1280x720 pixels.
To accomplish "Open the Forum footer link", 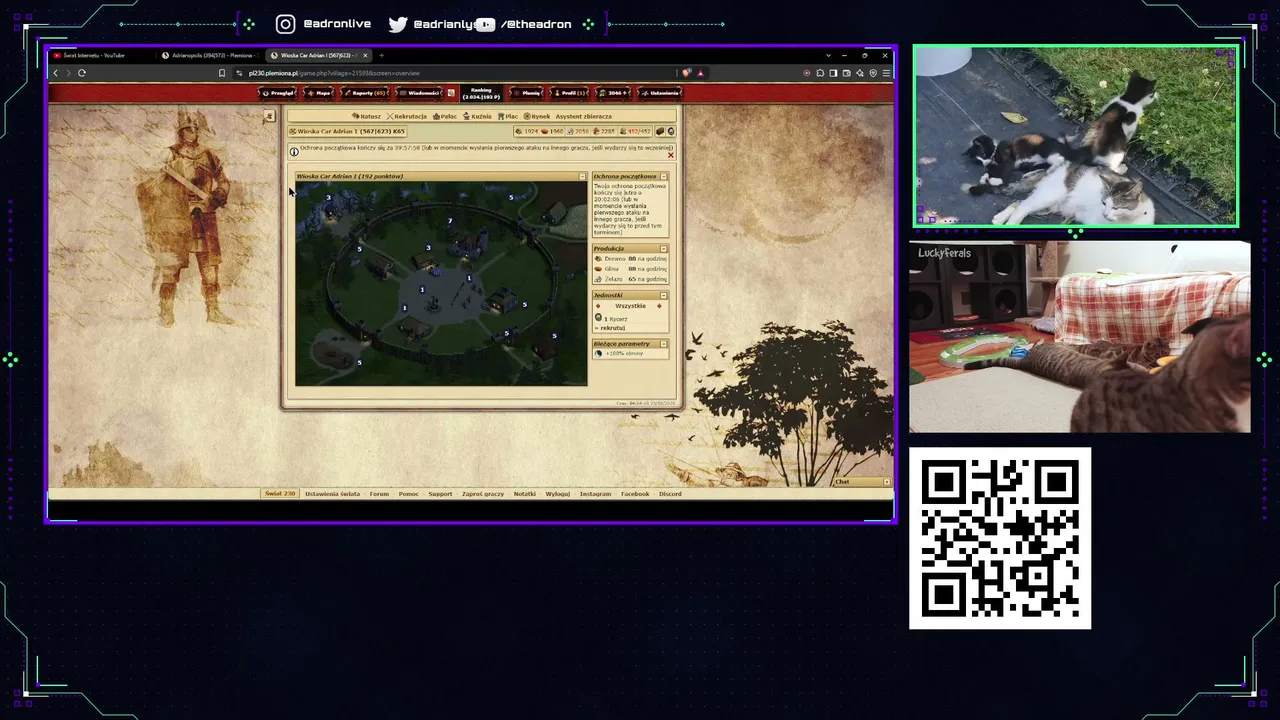I will (x=379, y=494).
